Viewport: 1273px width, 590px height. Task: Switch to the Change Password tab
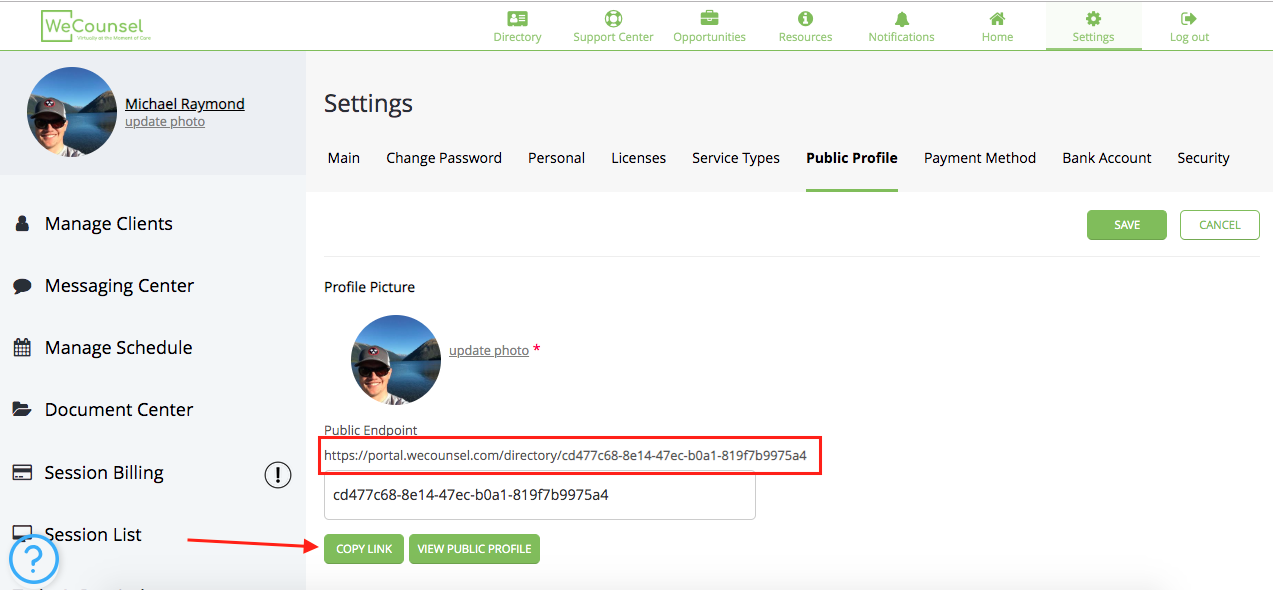(x=444, y=158)
